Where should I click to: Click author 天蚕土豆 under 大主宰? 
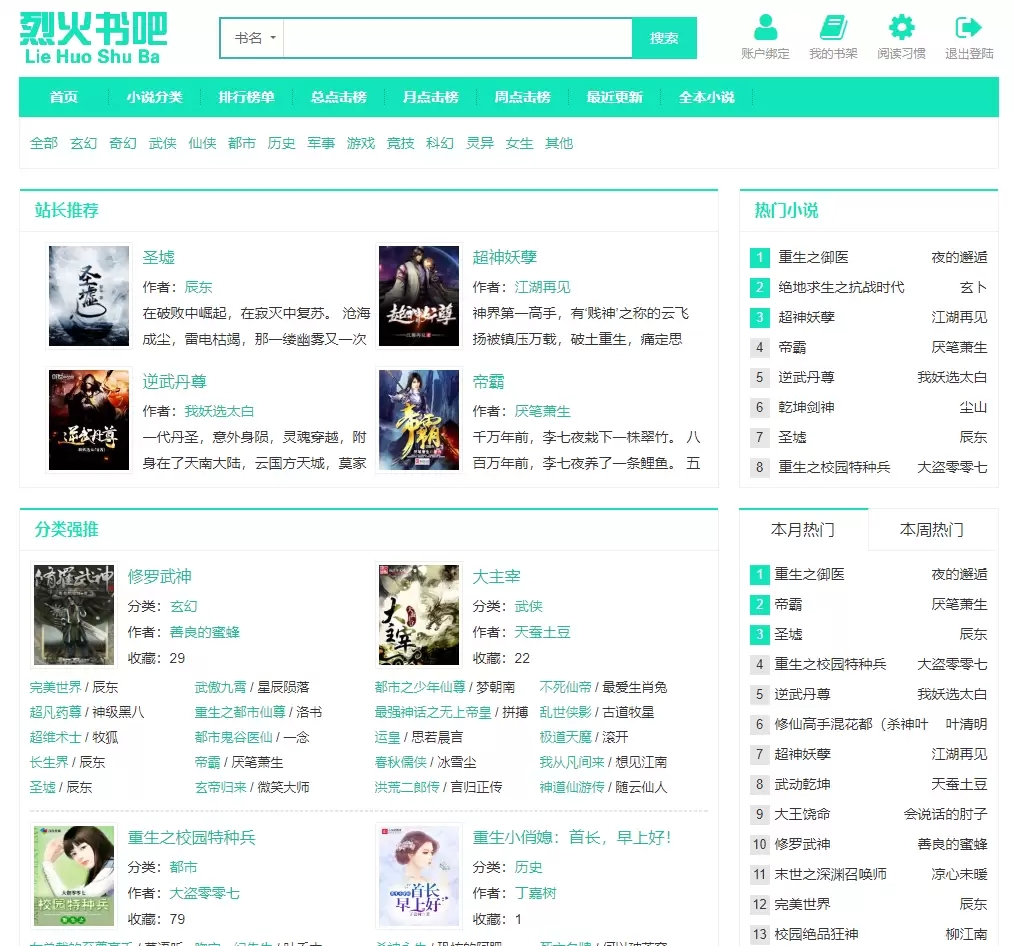543,632
